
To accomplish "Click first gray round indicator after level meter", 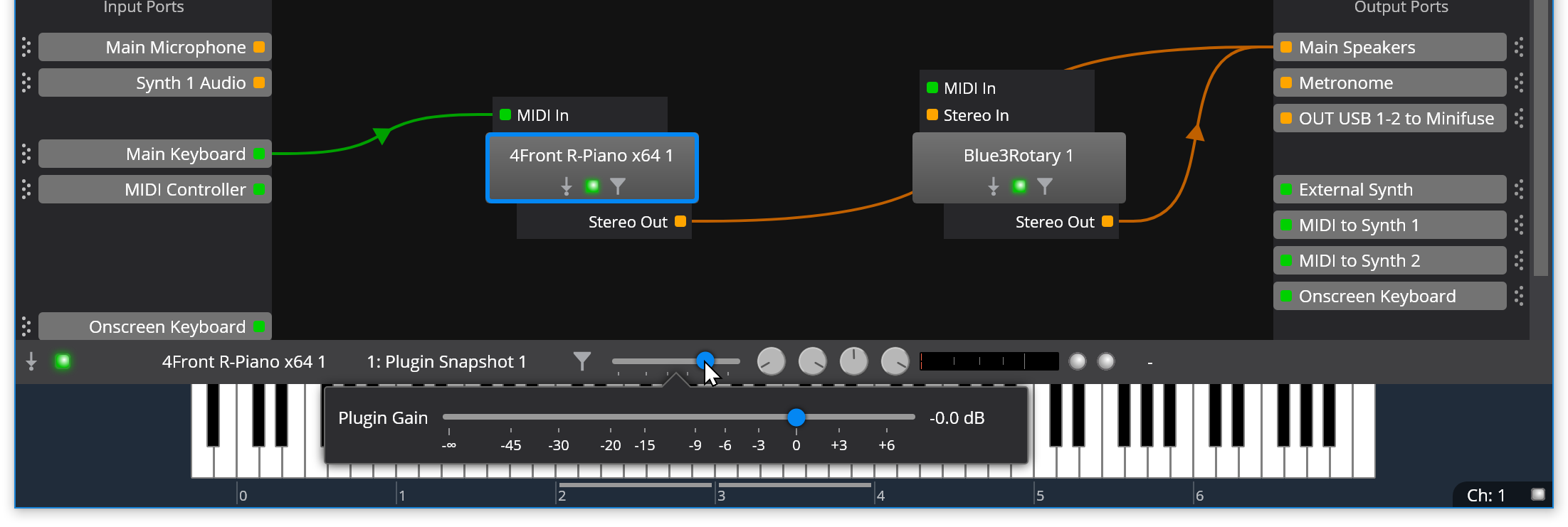I will point(1078,361).
